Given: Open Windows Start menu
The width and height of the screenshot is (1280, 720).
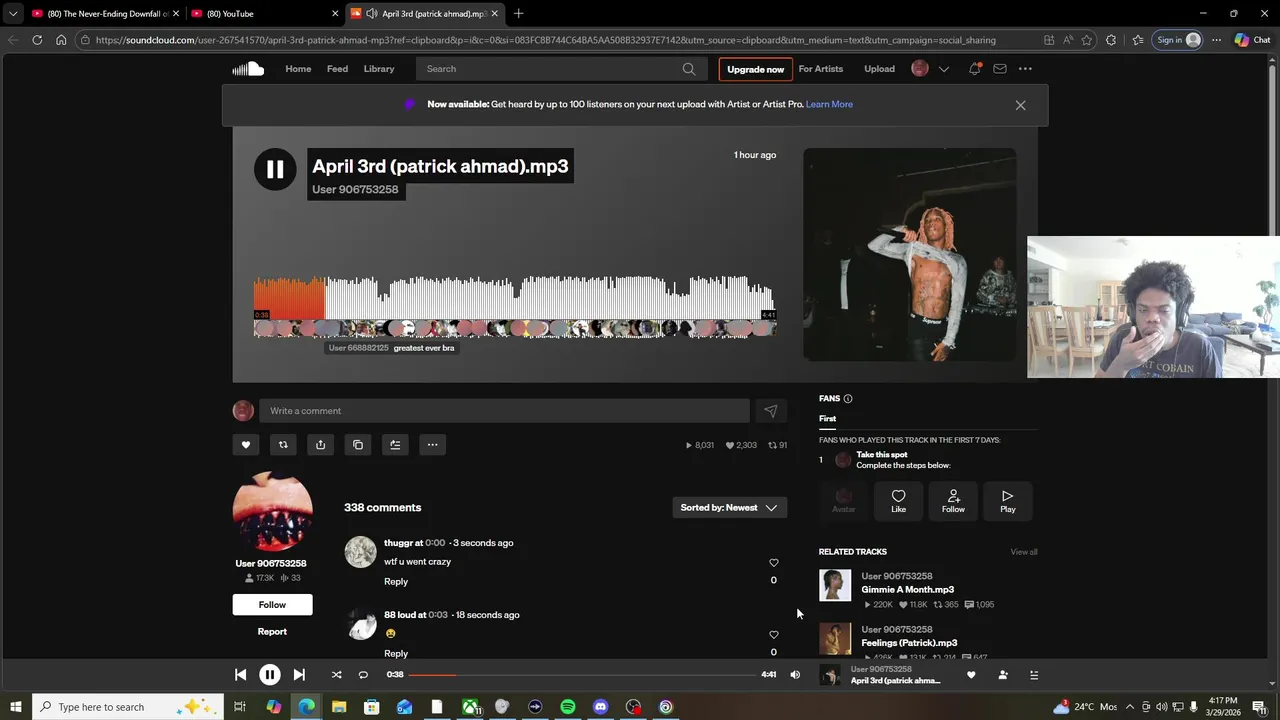Looking at the screenshot, I should click(x=16, y=707).
